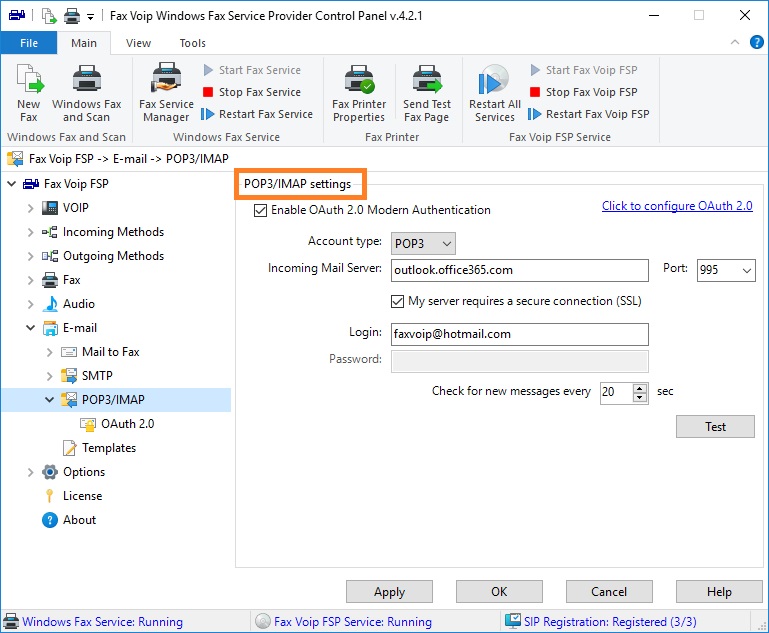
Task: Toggle Enable OAuth 2.0 Modern Authentication
Action: [x=260, y=210]
